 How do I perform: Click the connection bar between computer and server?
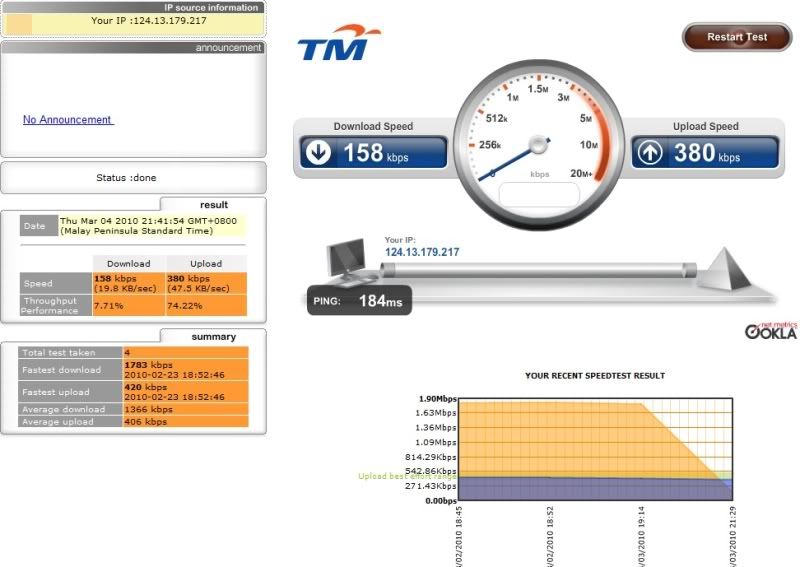coord(540,267)
